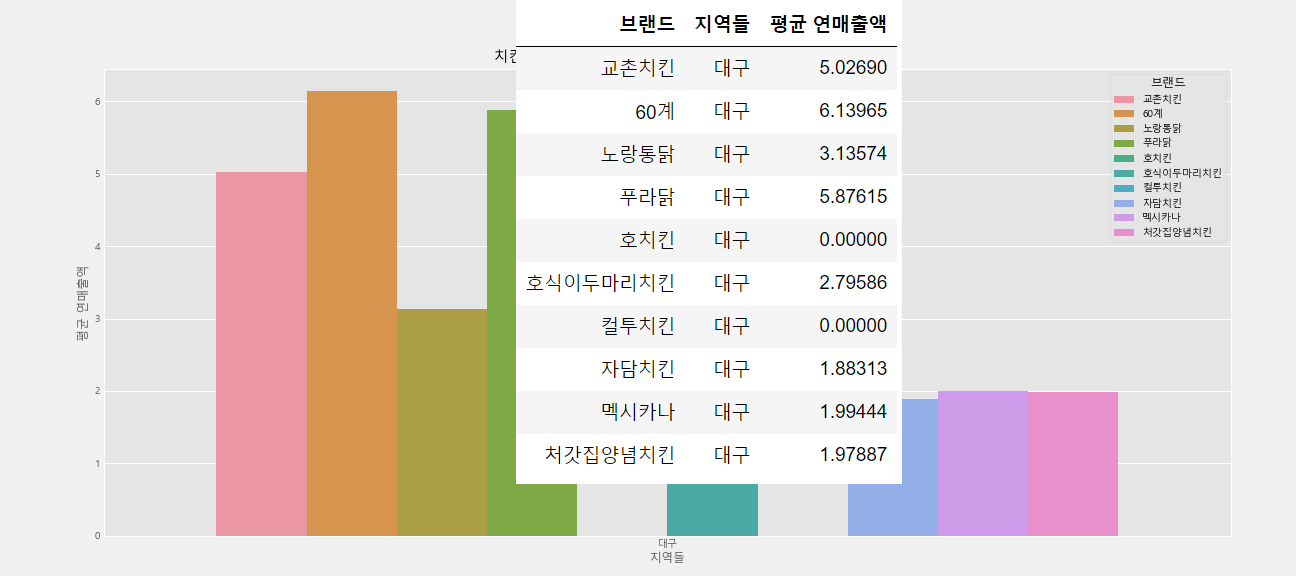
Task: Select the 호식이두마리치킨 cell in the table
Action: pos(600,283)
